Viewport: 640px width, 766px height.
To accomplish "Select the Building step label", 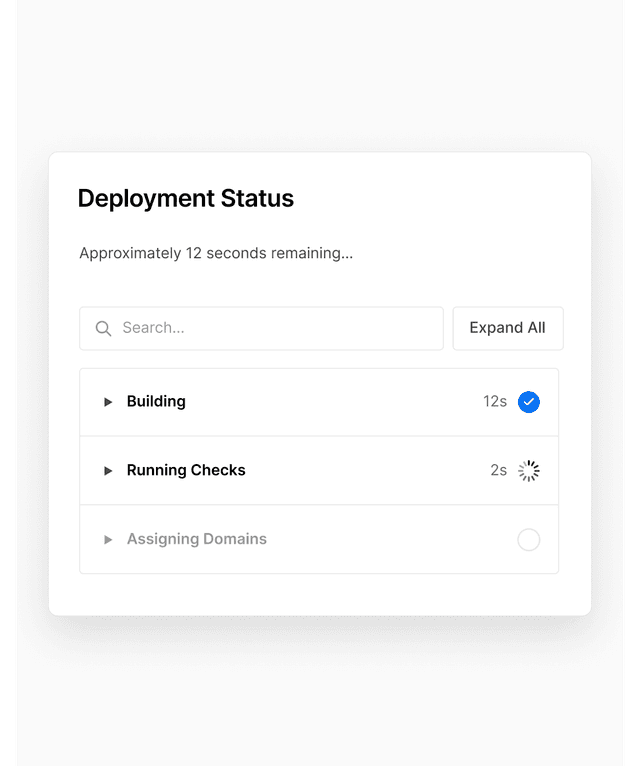I will 156,402.
